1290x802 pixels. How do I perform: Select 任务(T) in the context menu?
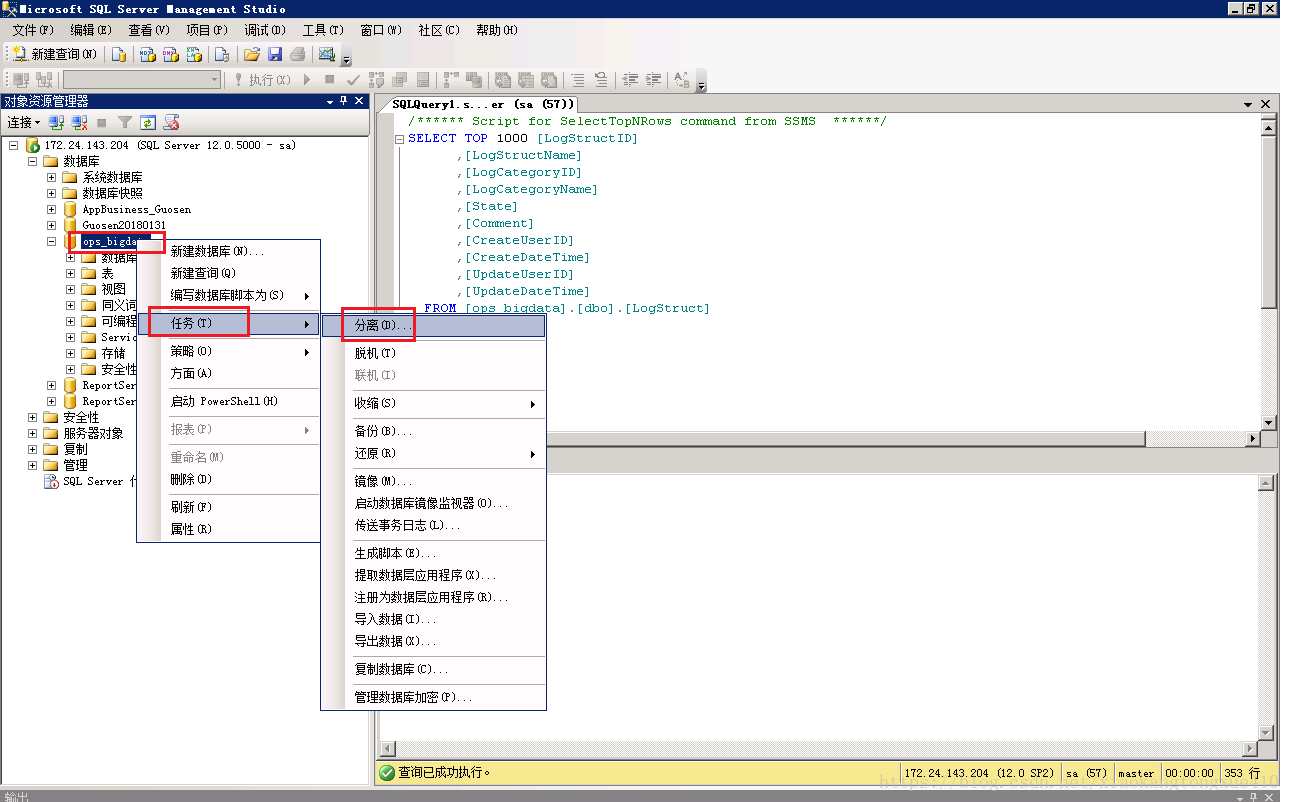(228, 323)
